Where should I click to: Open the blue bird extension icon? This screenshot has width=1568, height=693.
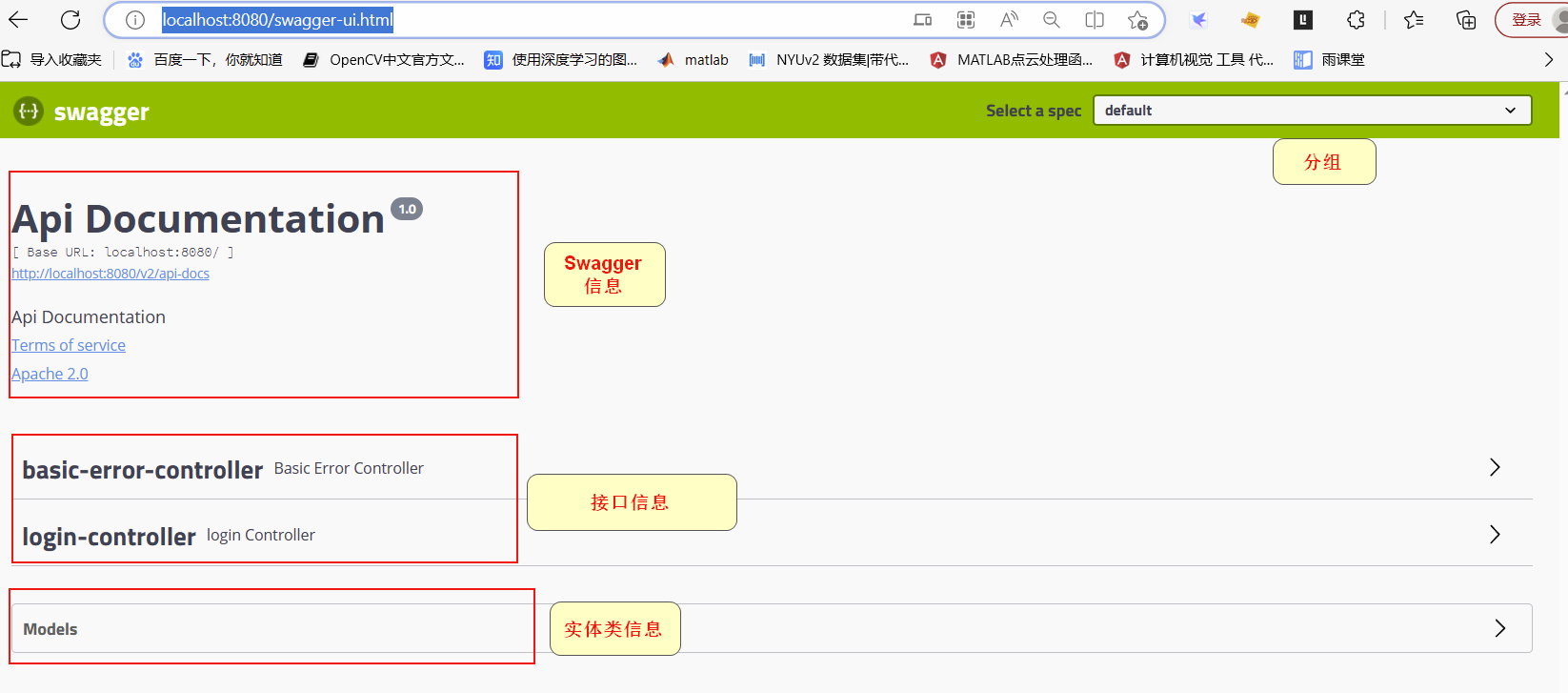click(1199, 19)
